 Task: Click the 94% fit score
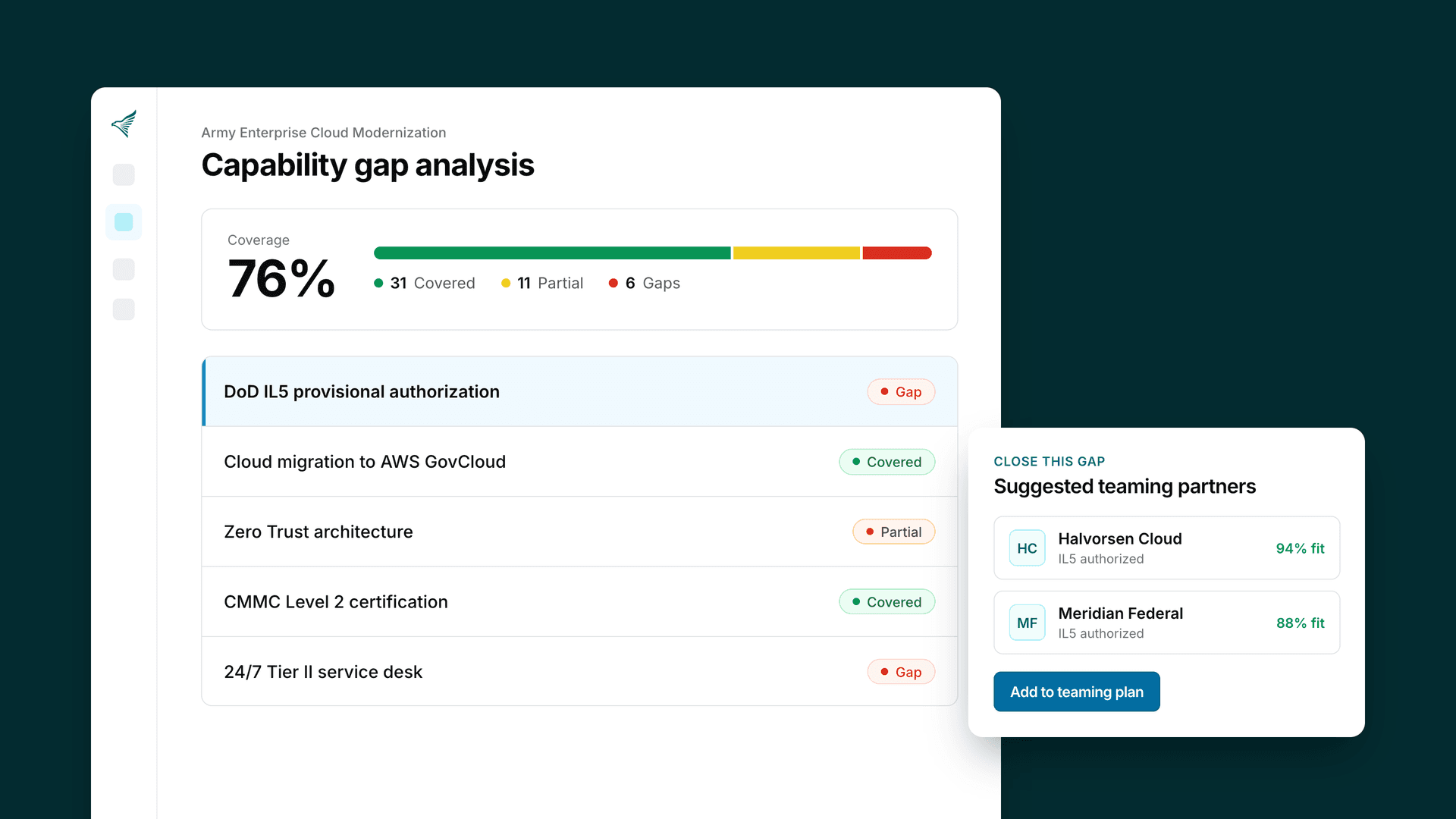(1300, 548)
